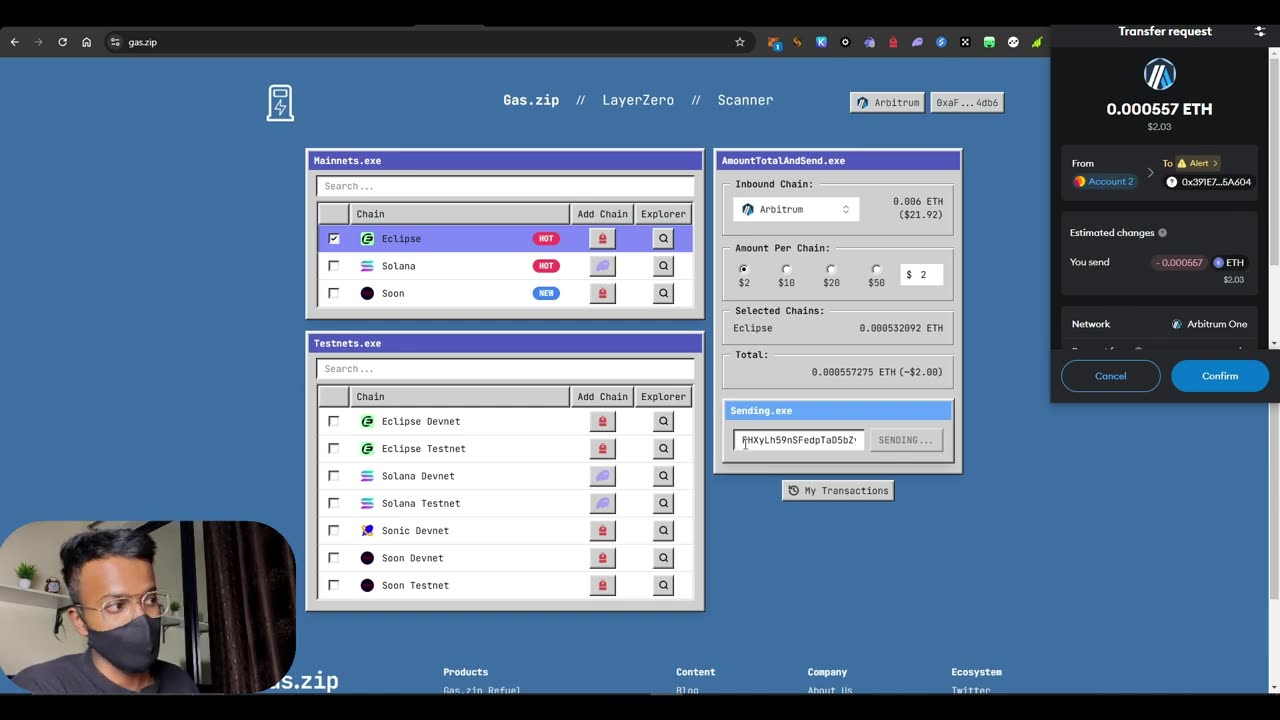The width and height of the screenshot is (1280, 720).
Task: Click Add Chain icon for Soon Testnet
Action: pyautogui.click(x=602, y=585)
